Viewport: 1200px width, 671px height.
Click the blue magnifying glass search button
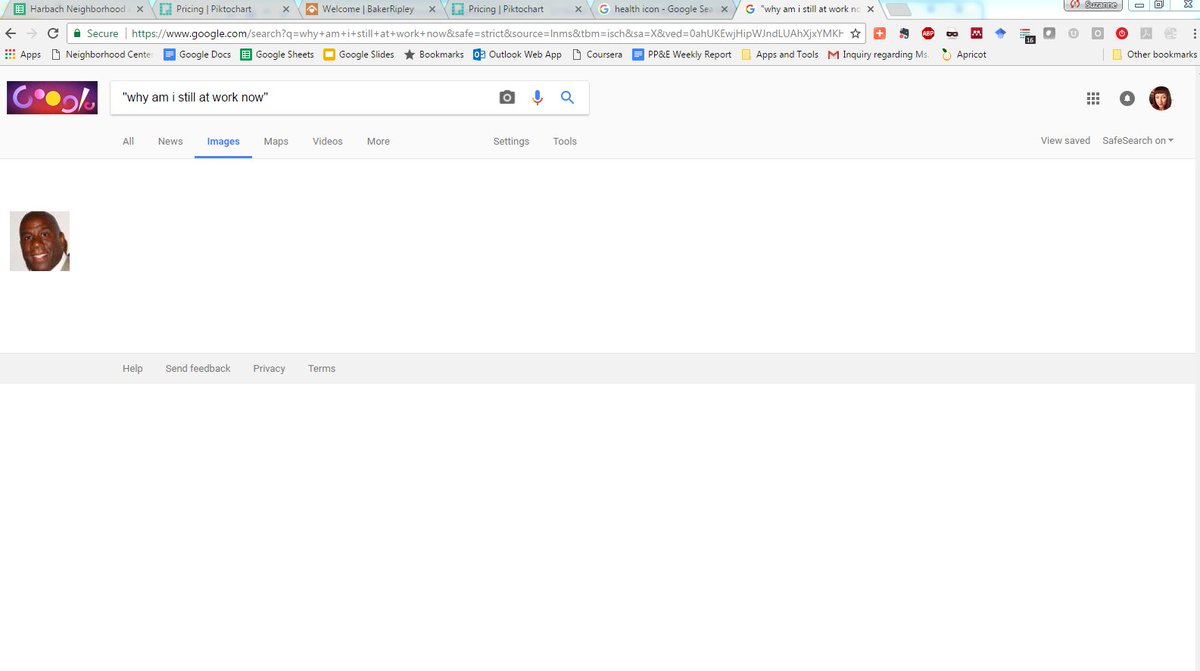click(567, 97)
